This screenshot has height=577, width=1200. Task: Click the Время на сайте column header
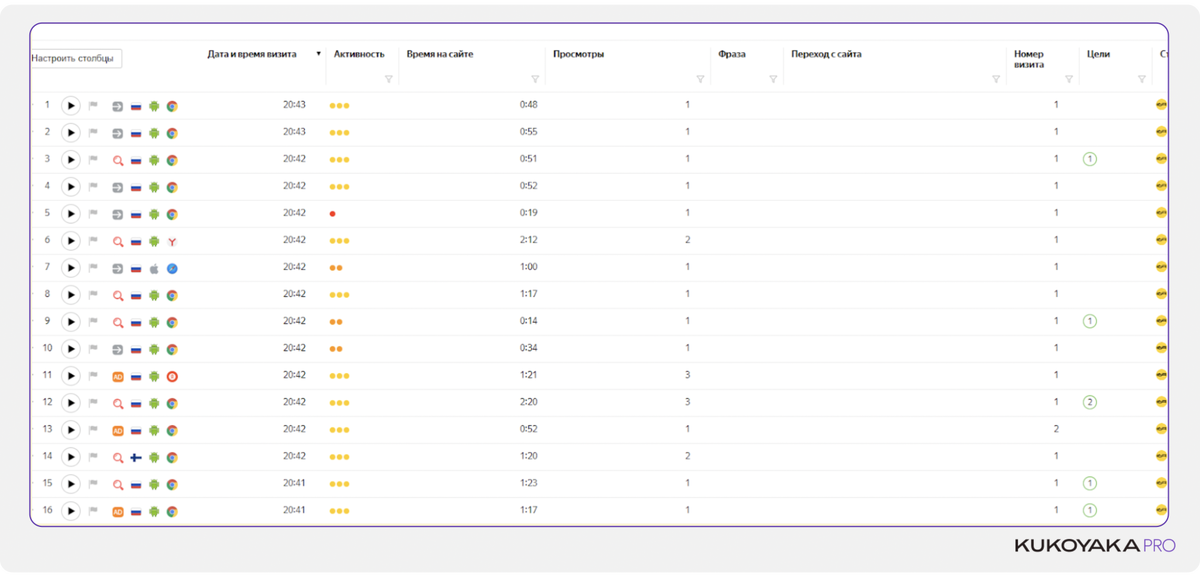[x=440, y=54]
